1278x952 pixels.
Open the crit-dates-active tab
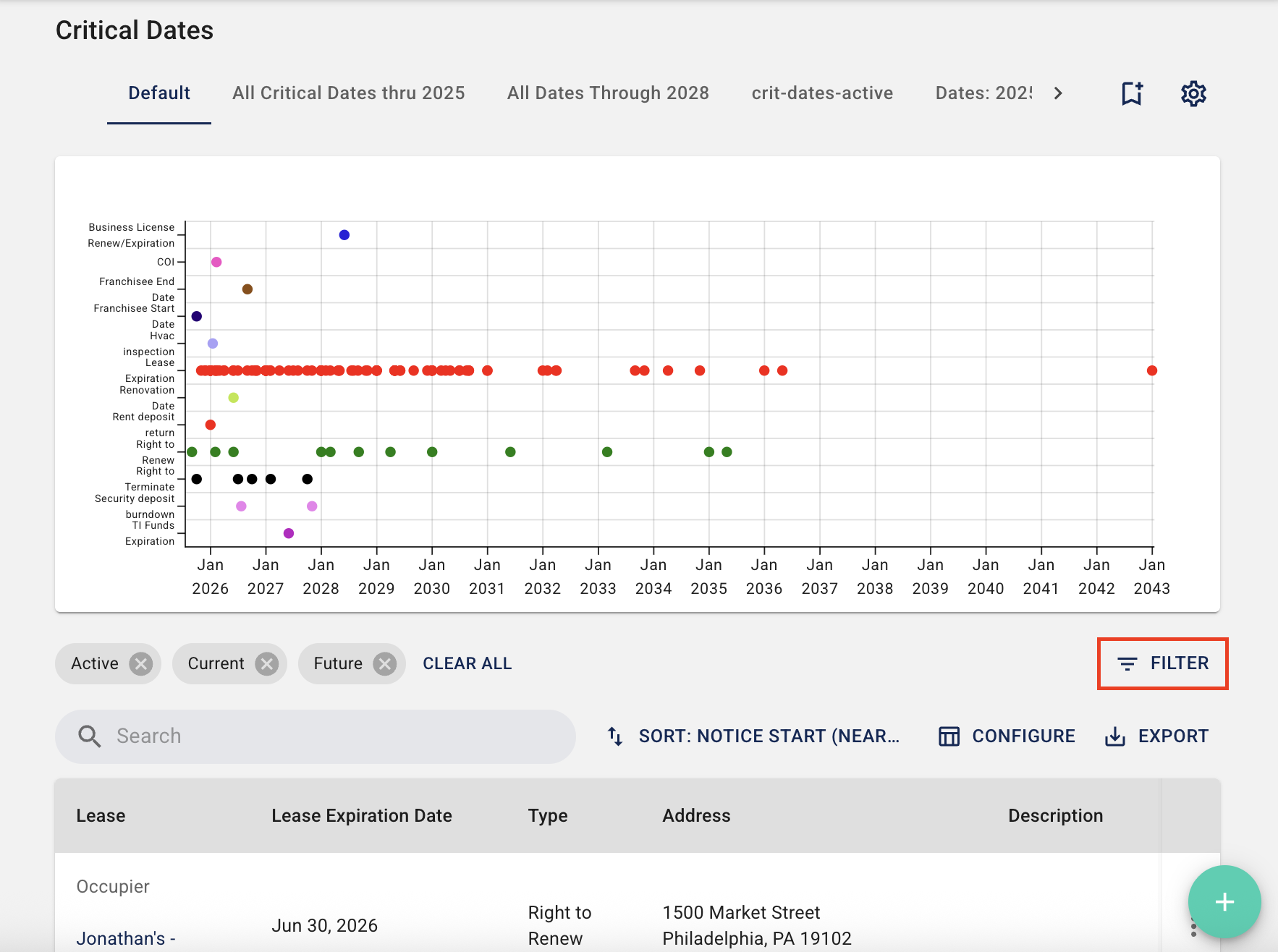point(821,93)
